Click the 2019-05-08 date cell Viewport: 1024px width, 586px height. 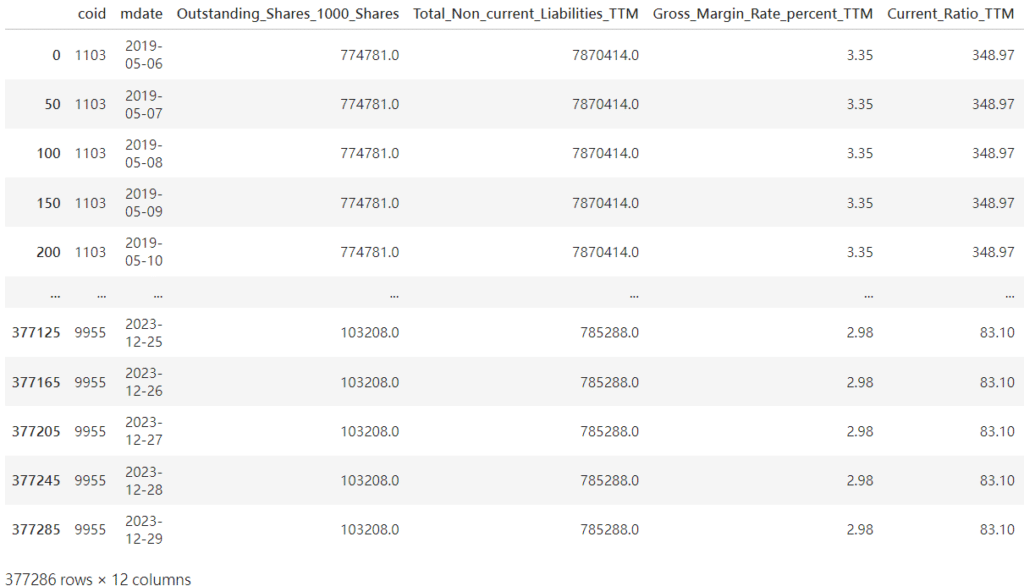coord(143,153)
